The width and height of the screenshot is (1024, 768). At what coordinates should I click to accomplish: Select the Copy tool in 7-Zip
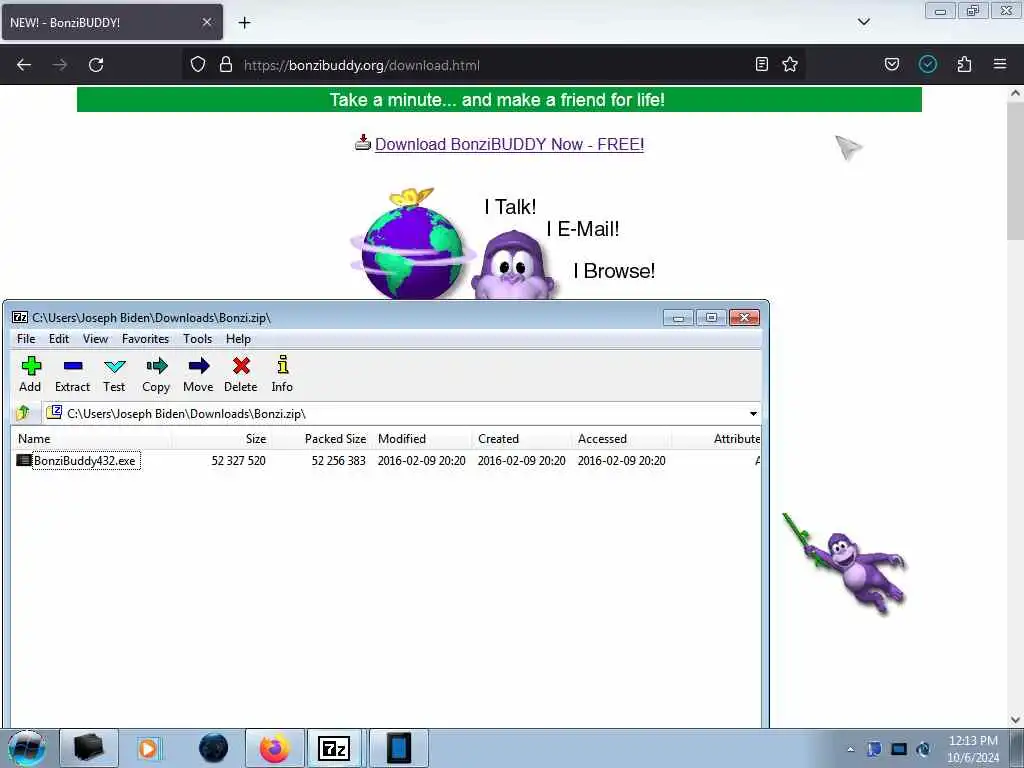156,374
